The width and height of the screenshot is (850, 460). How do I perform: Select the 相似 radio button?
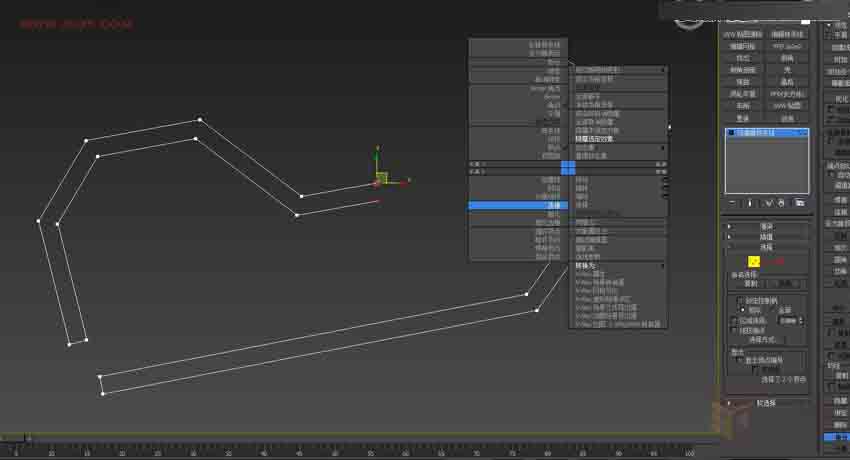click(743, 310)
